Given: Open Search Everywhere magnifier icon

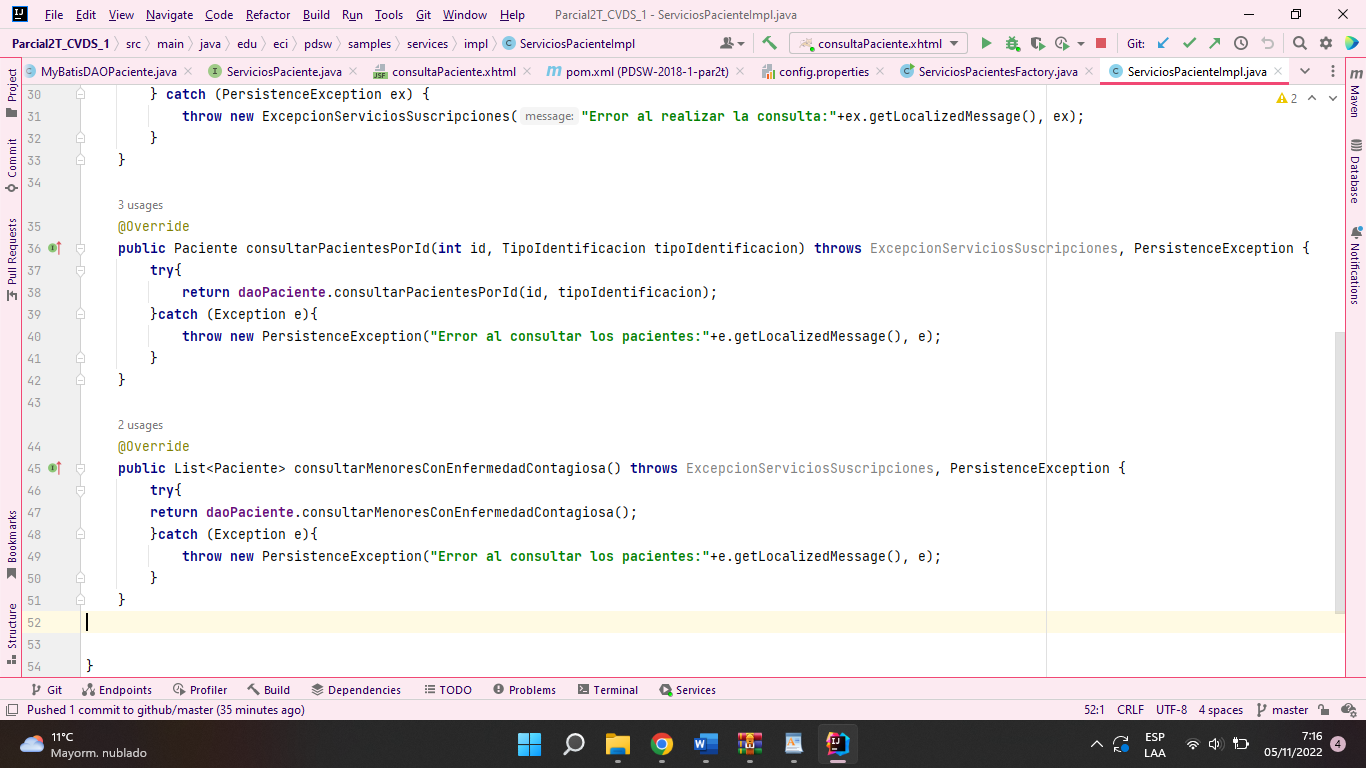Looking at the screenshot, I should [1299, 43].
